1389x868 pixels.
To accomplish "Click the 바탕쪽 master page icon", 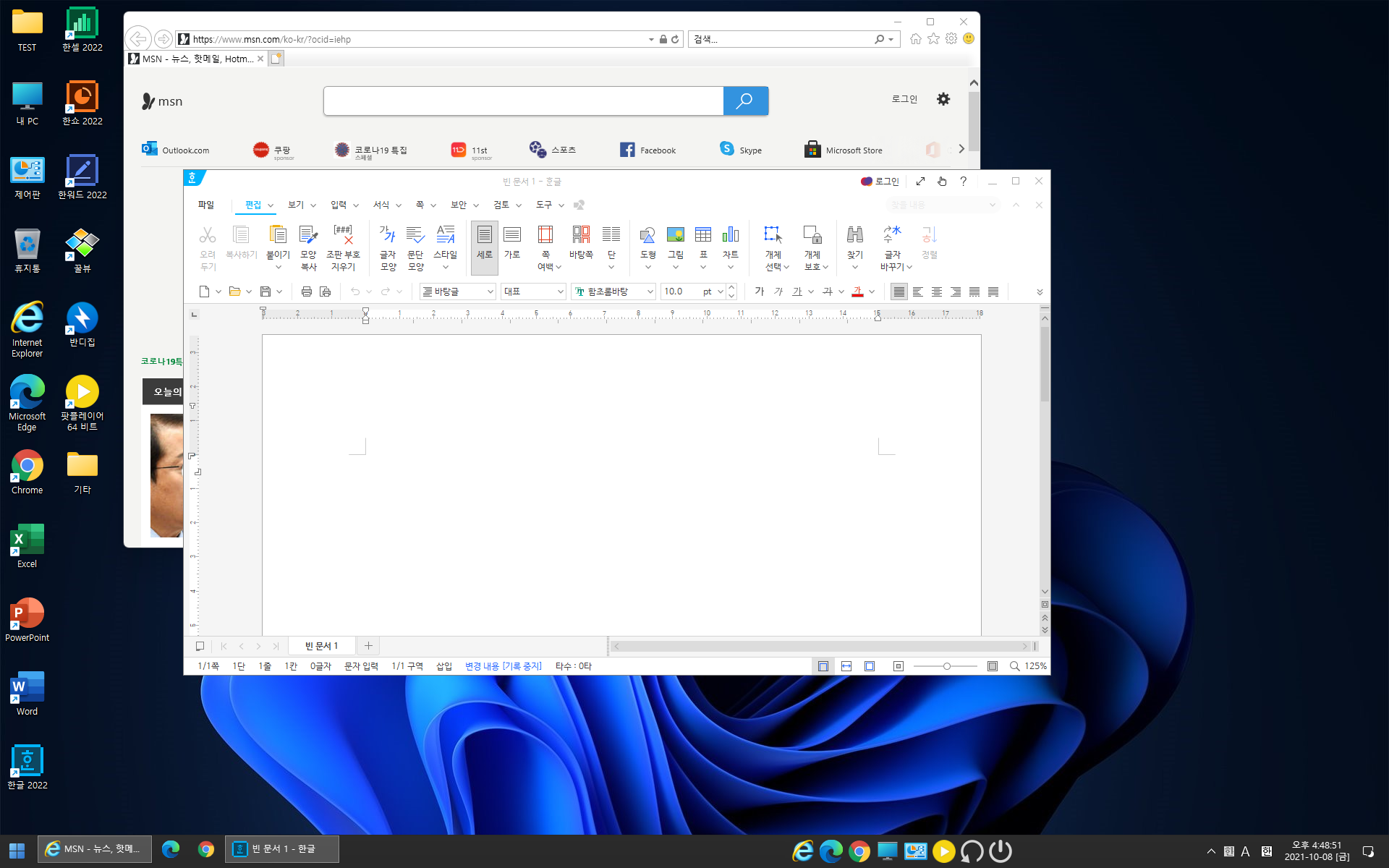I will 581,234.
